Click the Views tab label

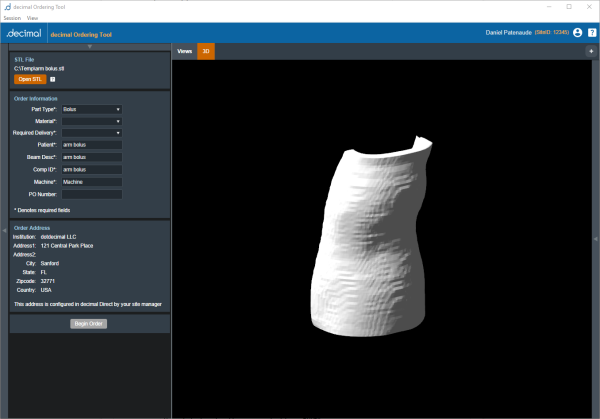click(x=184, y=51)
